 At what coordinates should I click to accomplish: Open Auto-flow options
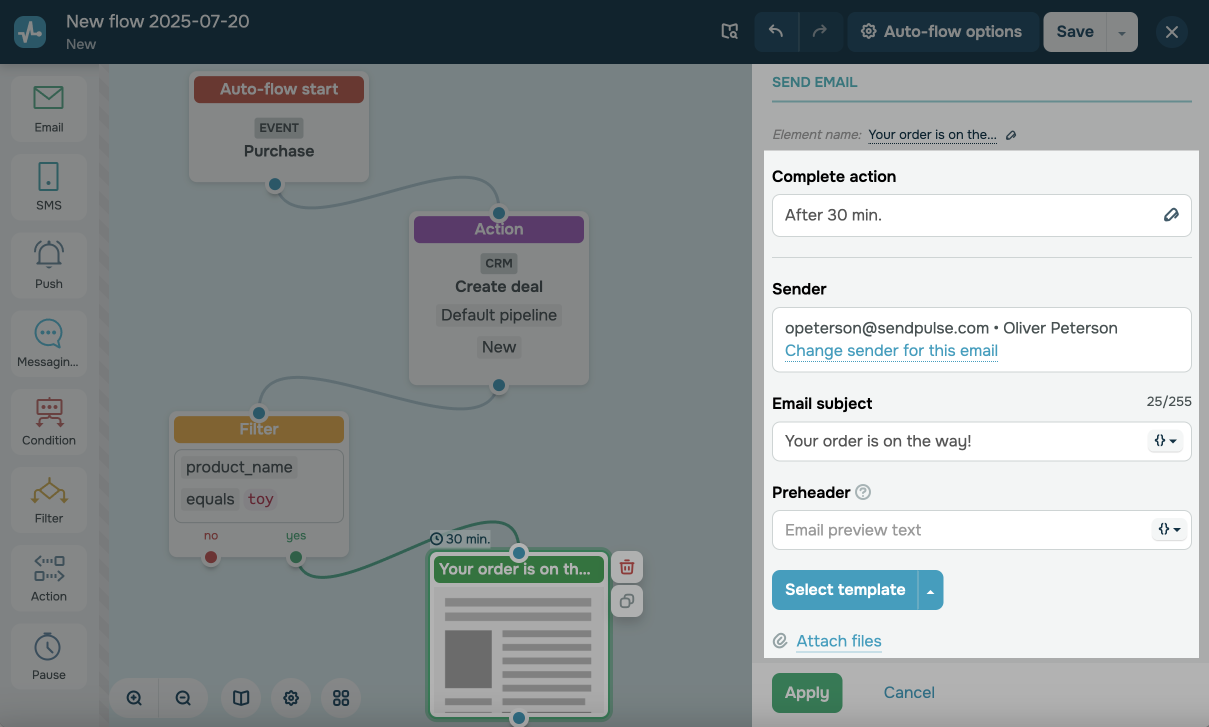click(x=941, y=32)
